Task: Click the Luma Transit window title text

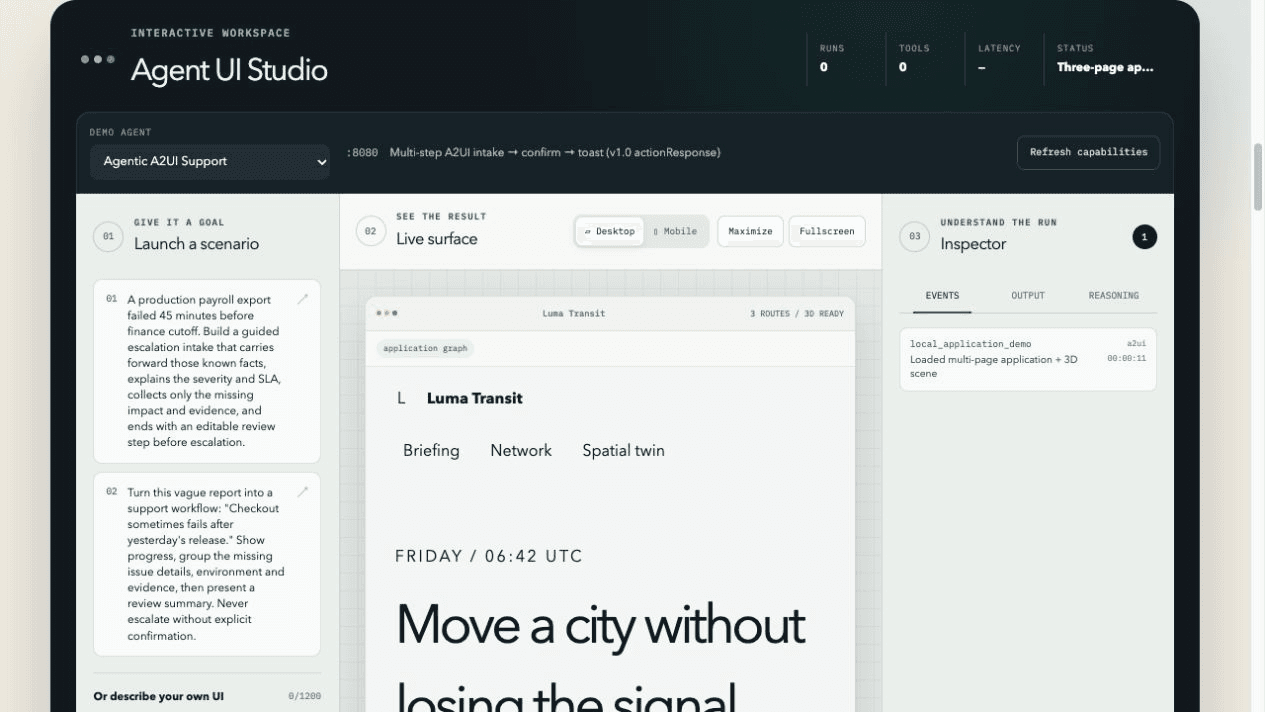Action: (x=574, y=313)
